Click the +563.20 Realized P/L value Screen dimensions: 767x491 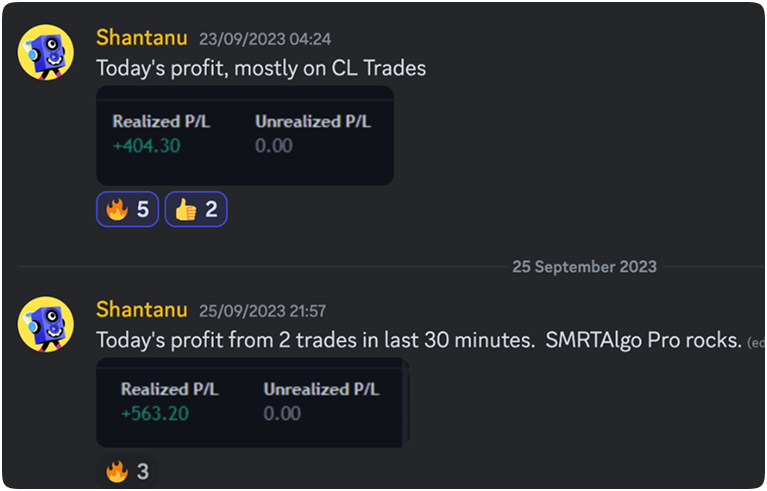155,413
